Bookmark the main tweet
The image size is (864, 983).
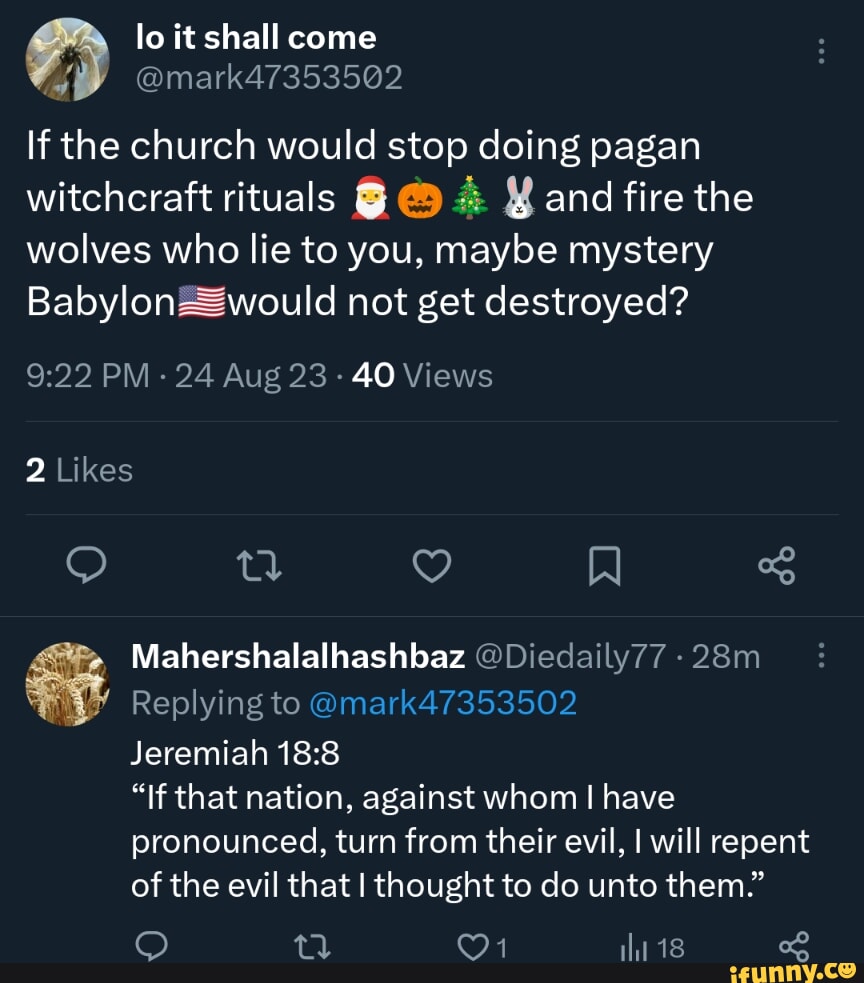tap(605, 567)
